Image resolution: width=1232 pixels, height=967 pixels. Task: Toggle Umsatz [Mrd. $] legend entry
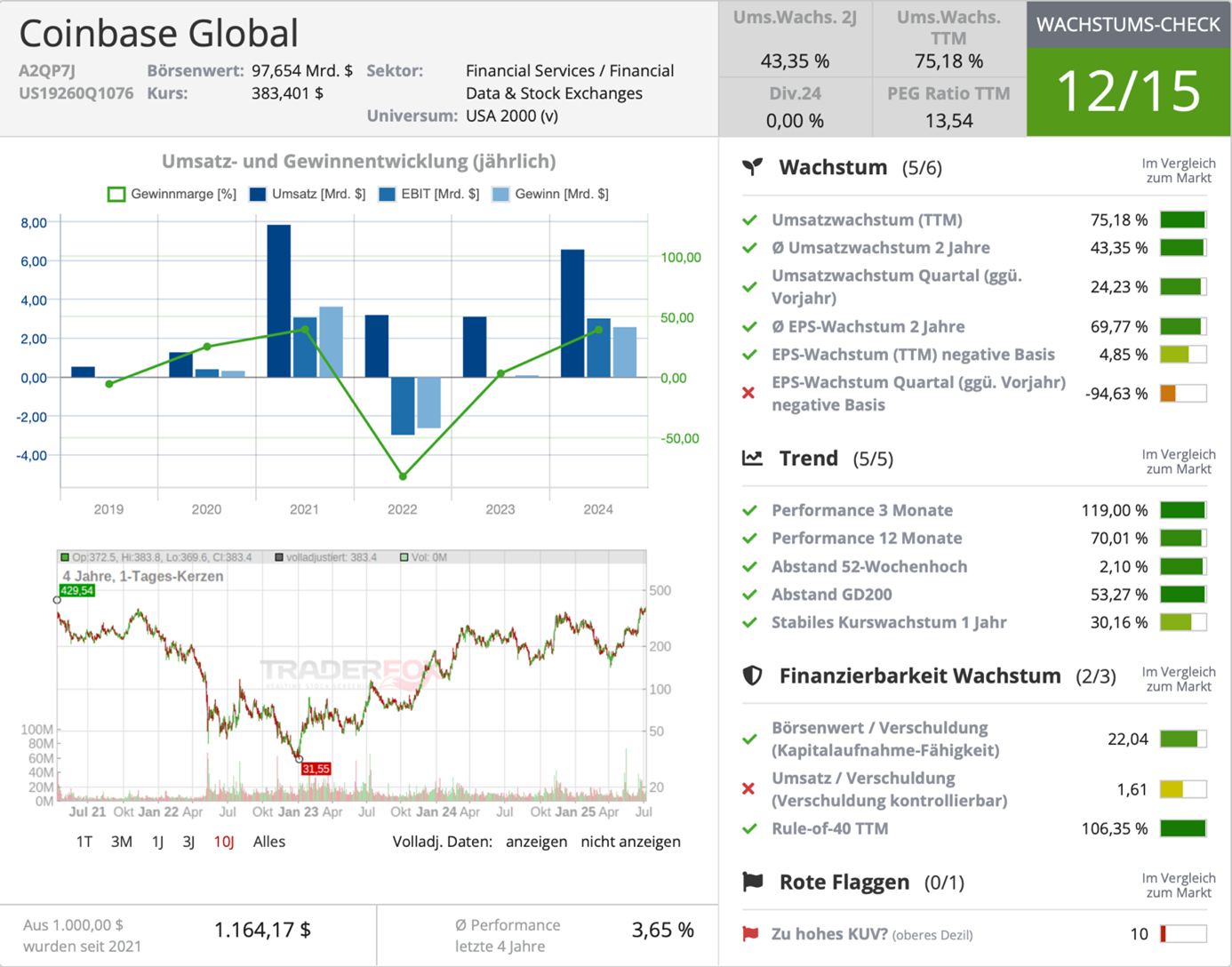point(308,194)
